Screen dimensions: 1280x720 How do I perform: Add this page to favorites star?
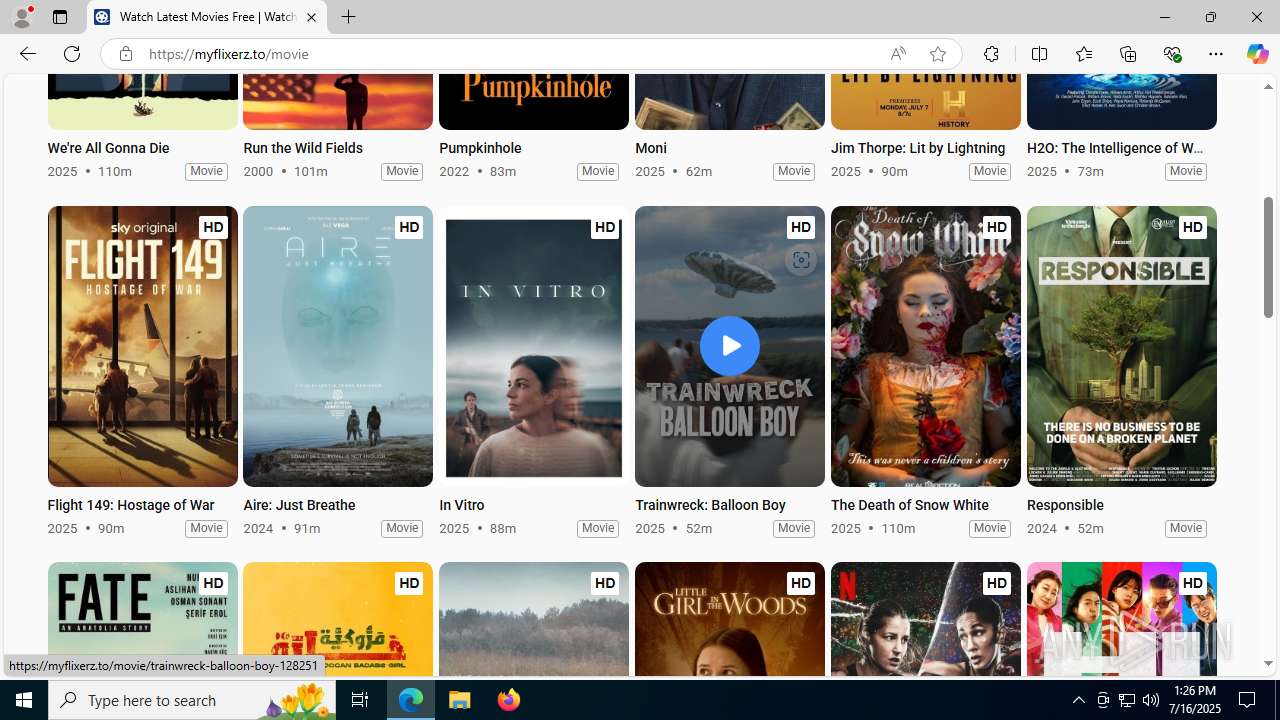tap(937, 54)
